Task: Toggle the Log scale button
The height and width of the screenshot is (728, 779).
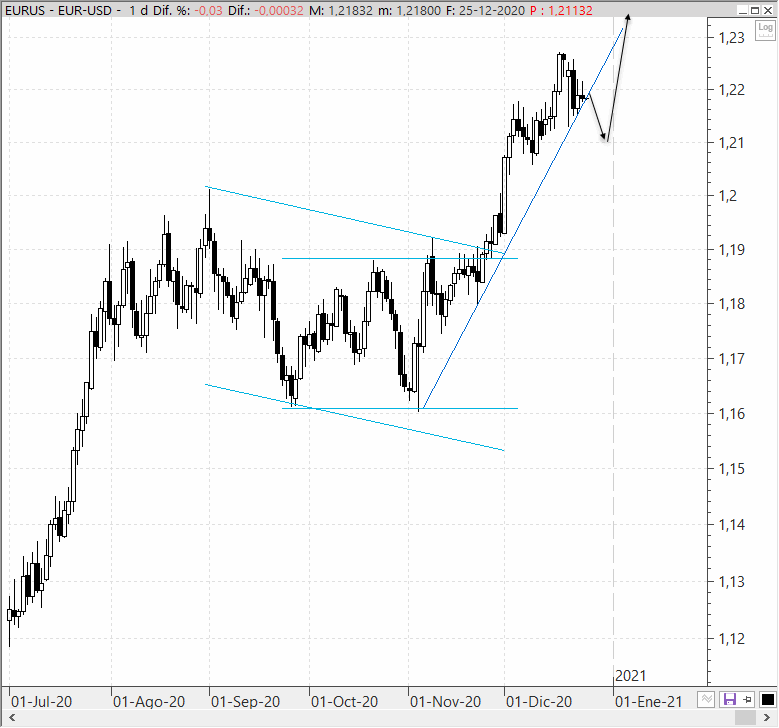Action: tap(765, 30)
